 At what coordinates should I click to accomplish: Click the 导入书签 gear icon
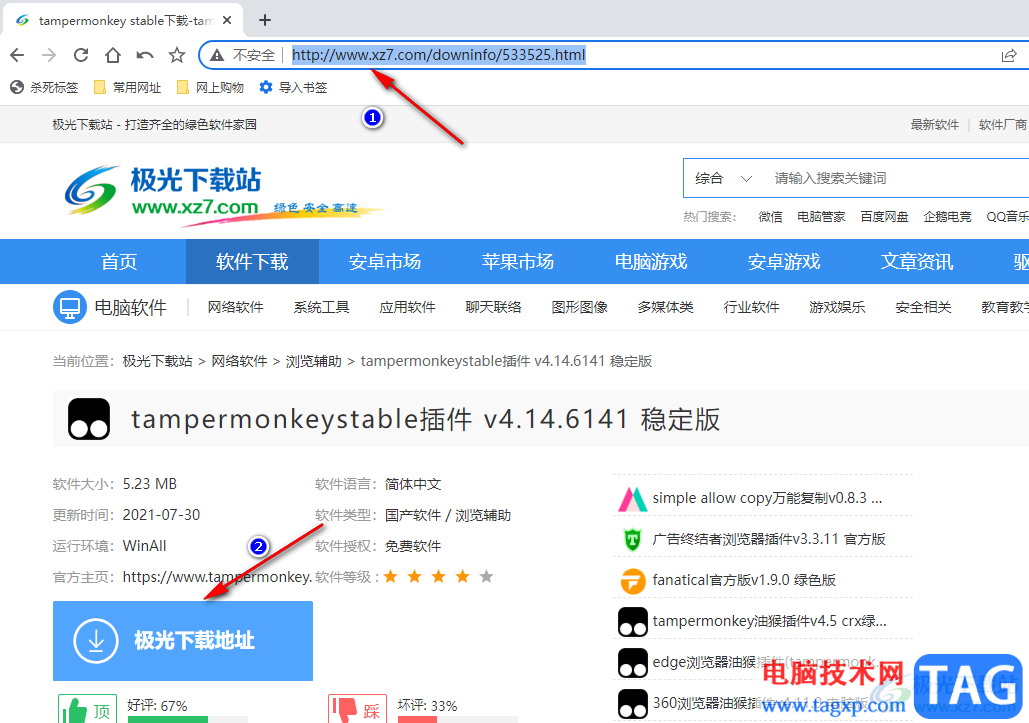266,87
